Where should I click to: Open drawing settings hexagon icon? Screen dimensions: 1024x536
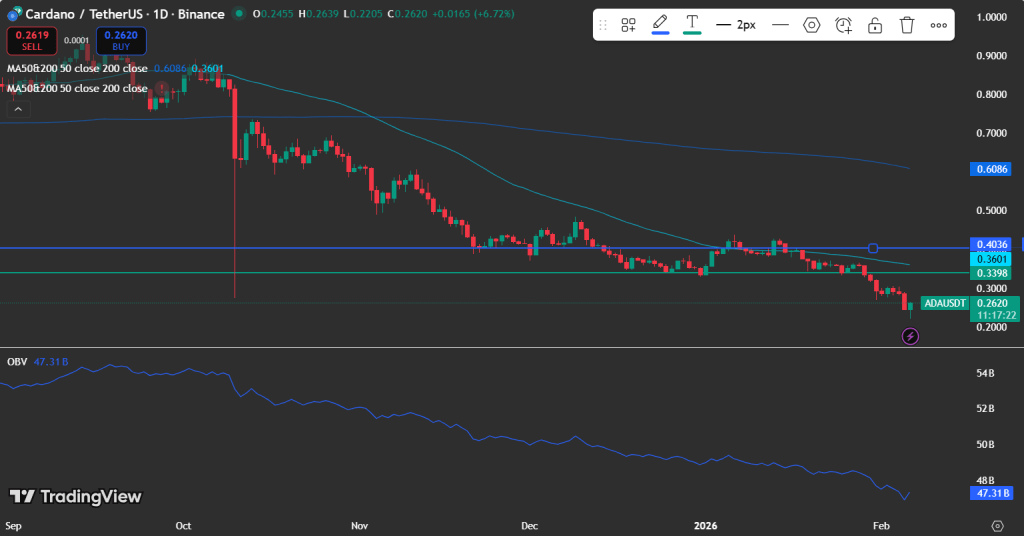pos(811,25)
